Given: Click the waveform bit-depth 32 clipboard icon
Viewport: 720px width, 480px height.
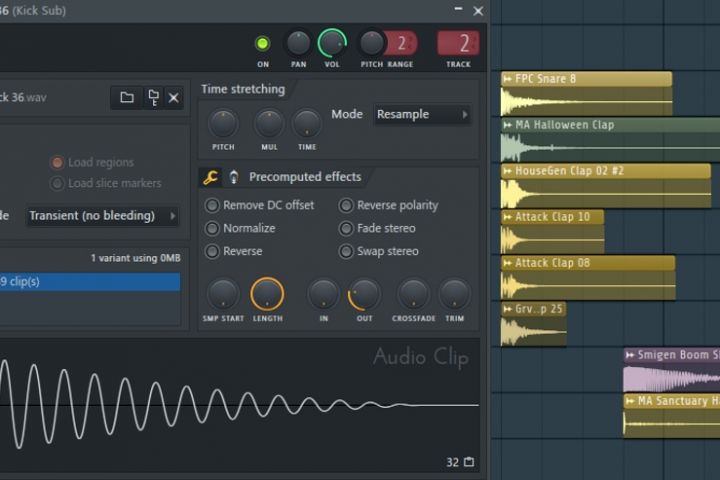Looking at the screenshot, I should click(469, 462).
